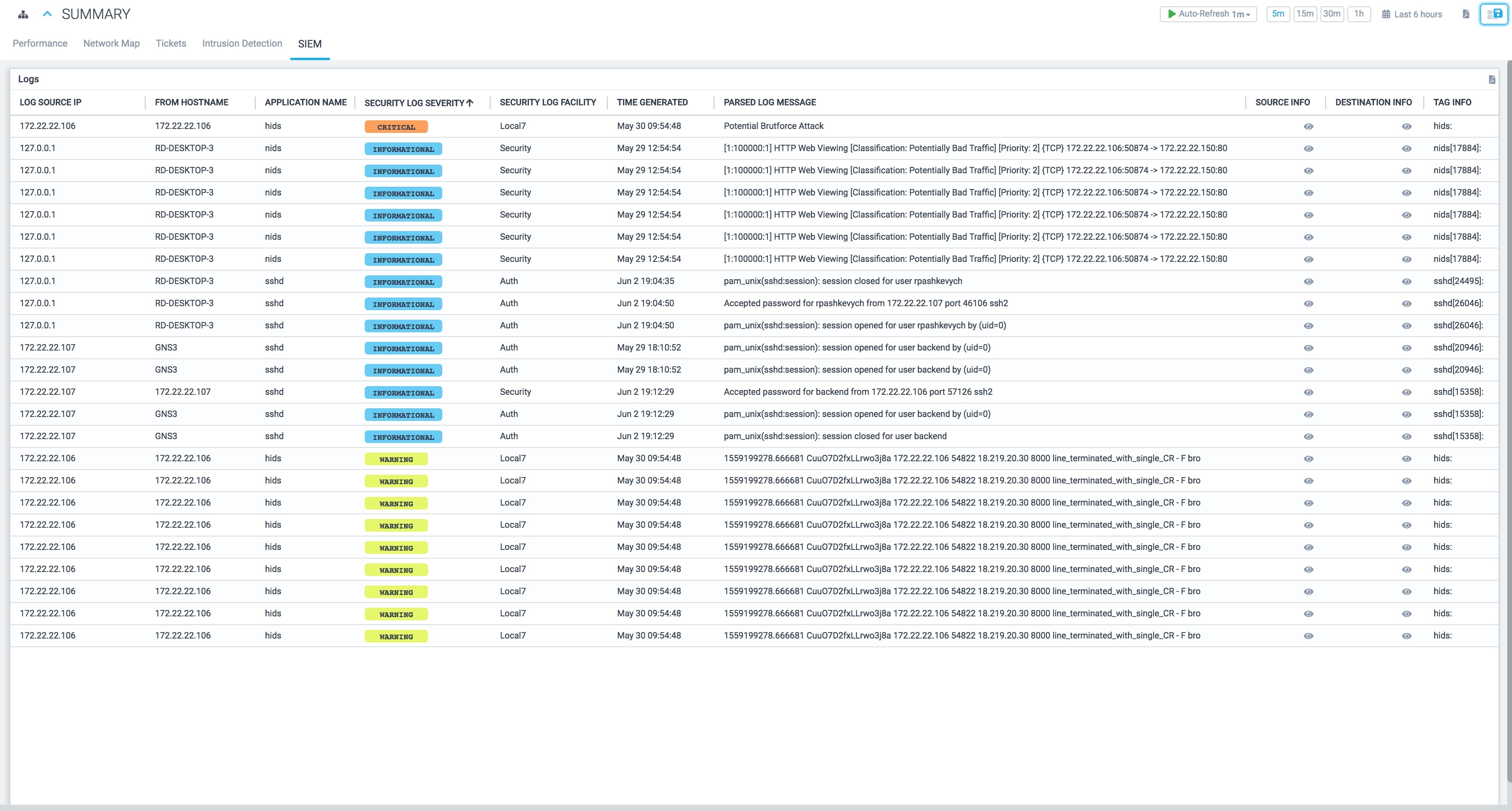Sort by Parsed Log Message column header
The height and width of the screenshot is (811, 1512).
coord(769,102)
